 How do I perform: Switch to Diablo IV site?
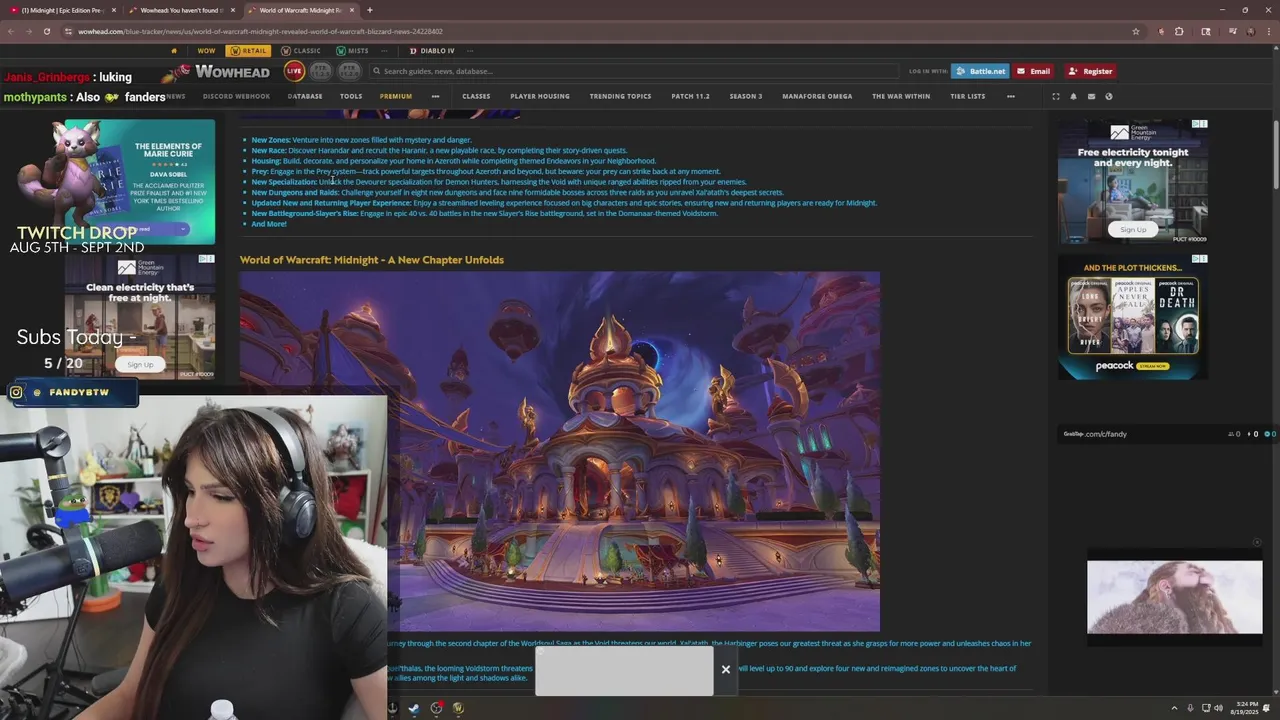pos(432,51)
